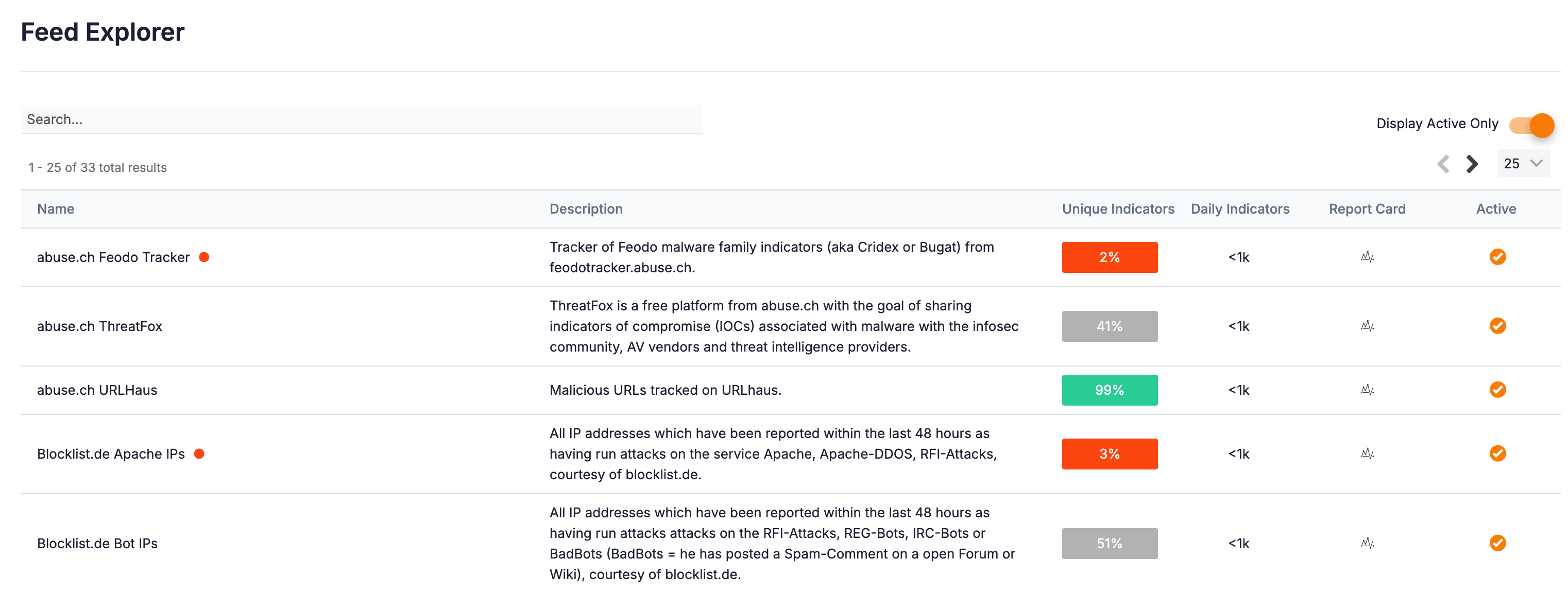Viewport: 1568px width, 593px height.
Task: Toggle active status for Blocklist.de Apache IPs
Action: (x=1497, y=453)
